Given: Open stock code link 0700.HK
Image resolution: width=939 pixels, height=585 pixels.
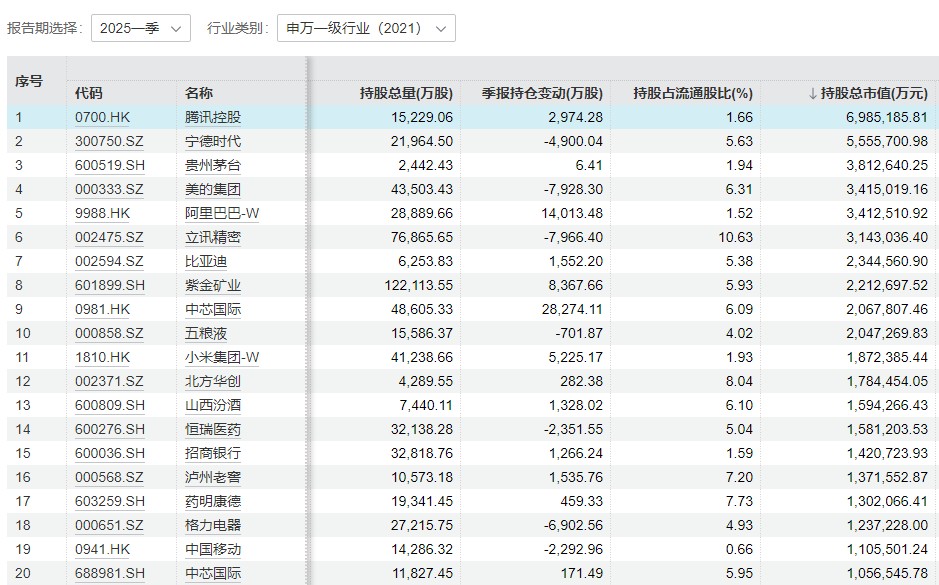Looking at the screenshot, I should click(x=102, y=117).
